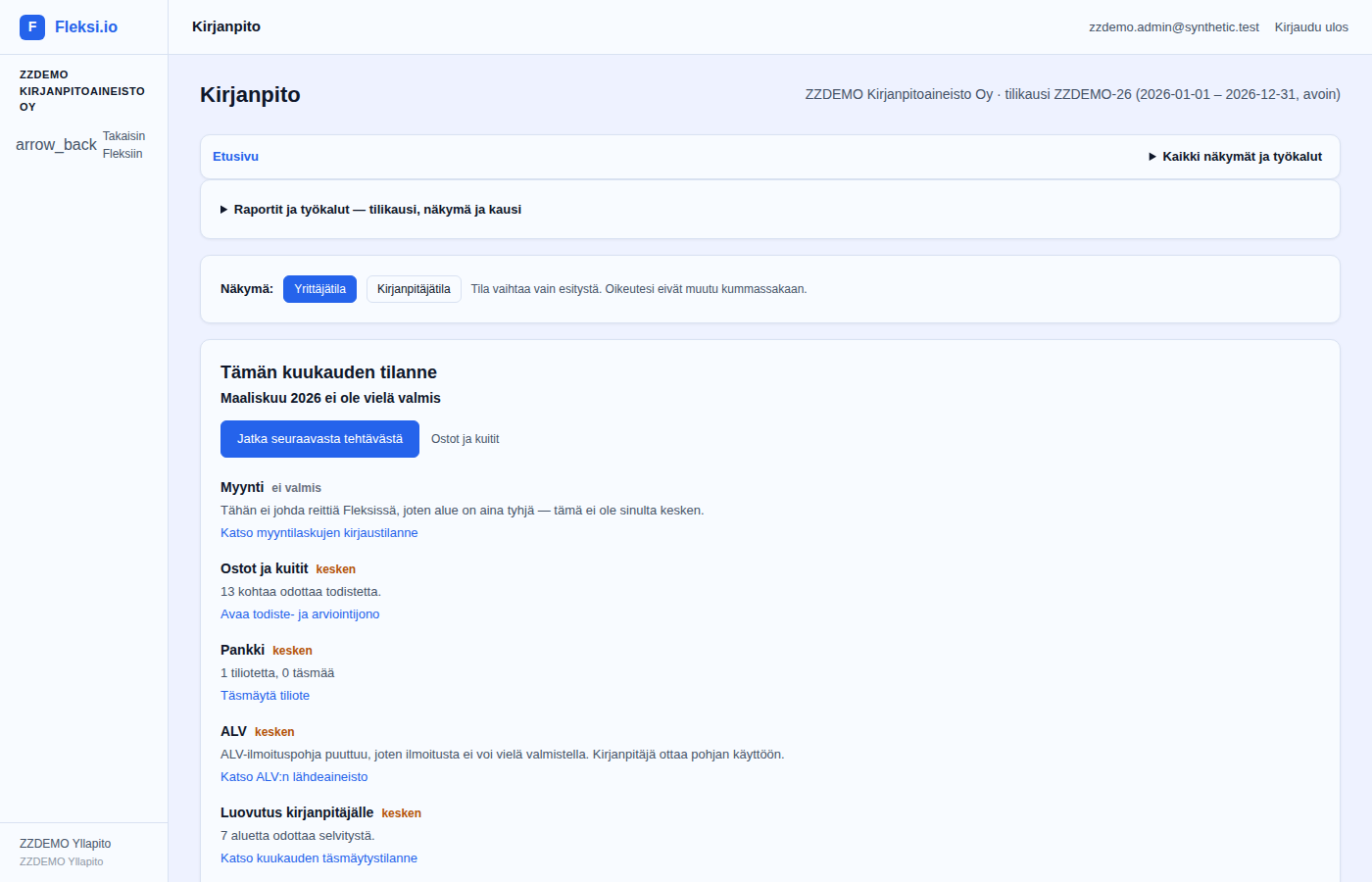Click 13 kohtaa odottaa todistetta text
Image resolution: width=1372 pixels, height=882 pixels.
[301, 592]
